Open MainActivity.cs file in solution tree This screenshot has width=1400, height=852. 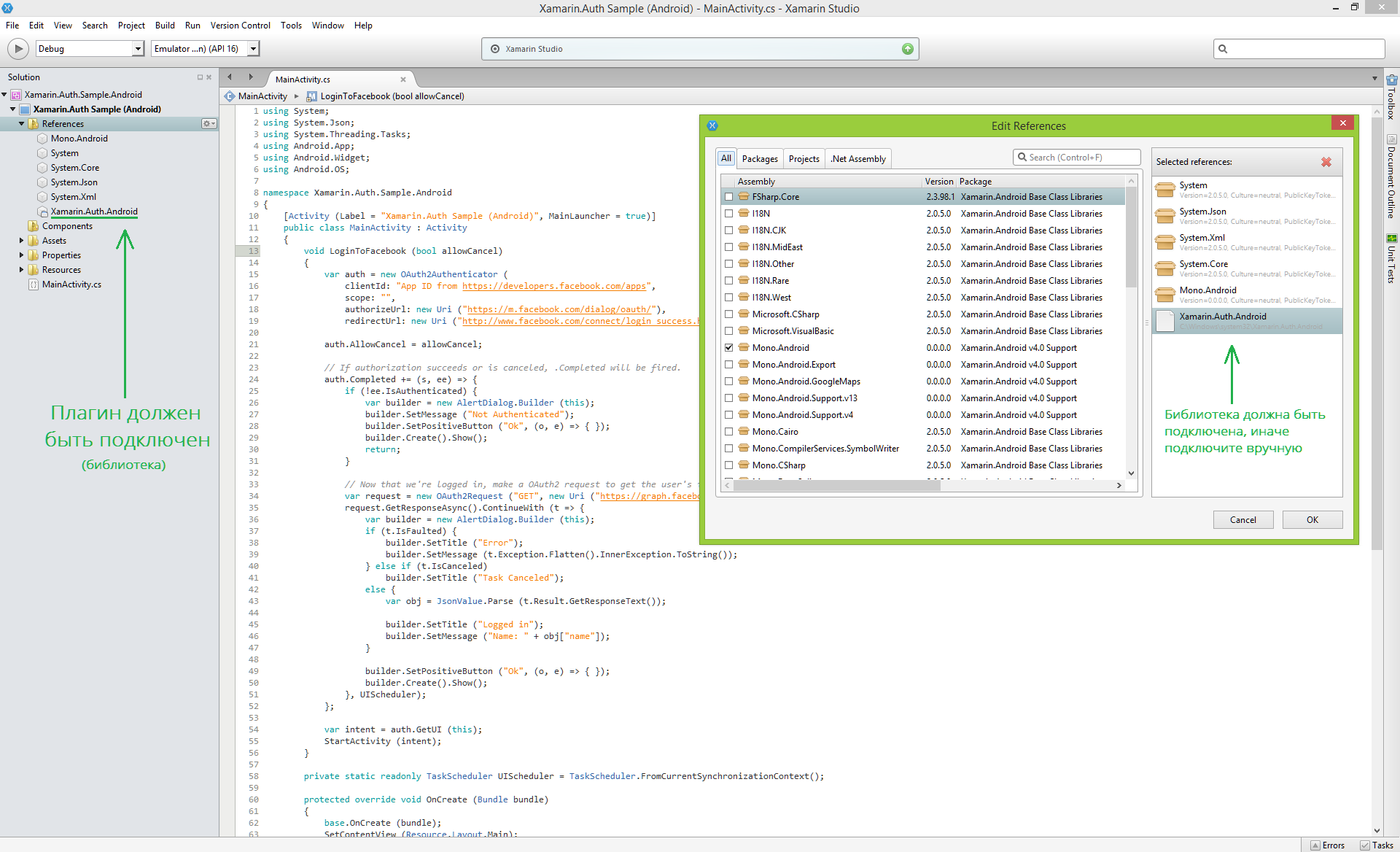point(71,284)
